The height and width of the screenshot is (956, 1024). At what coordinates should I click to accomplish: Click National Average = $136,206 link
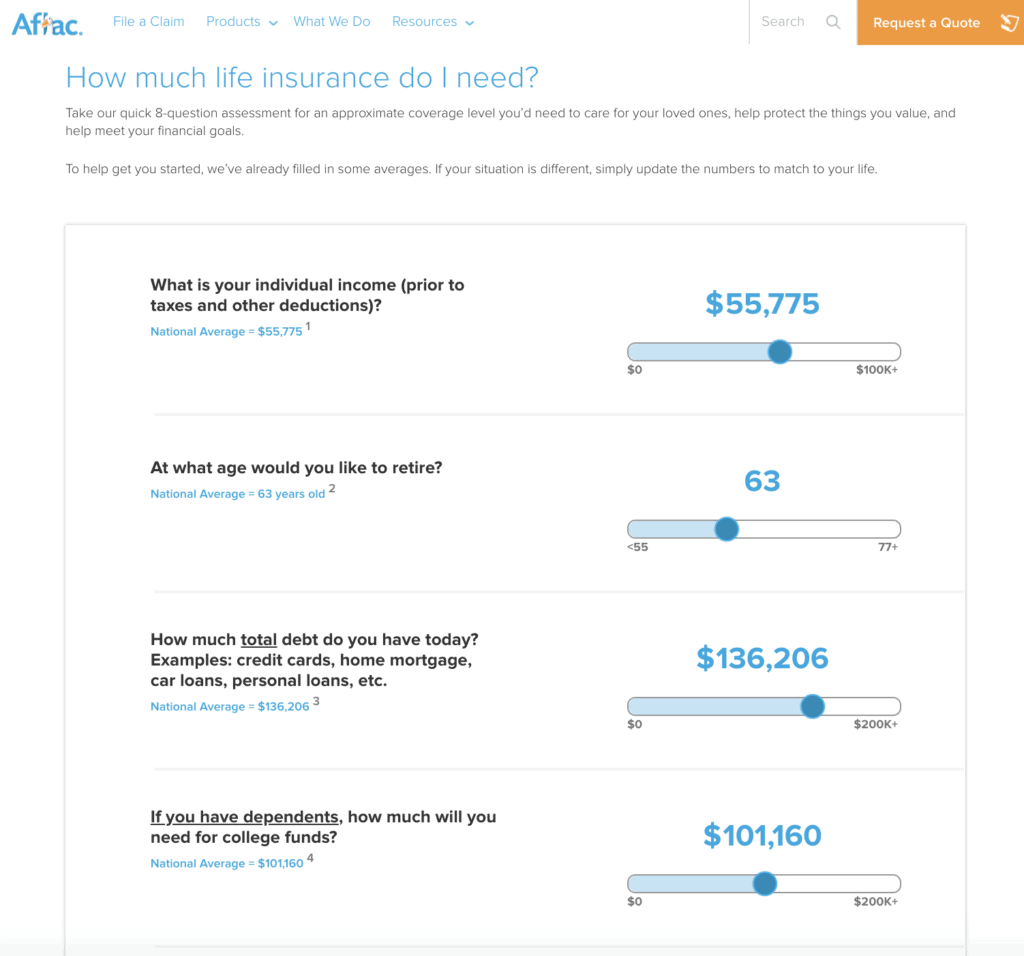(x=229, y=706)
